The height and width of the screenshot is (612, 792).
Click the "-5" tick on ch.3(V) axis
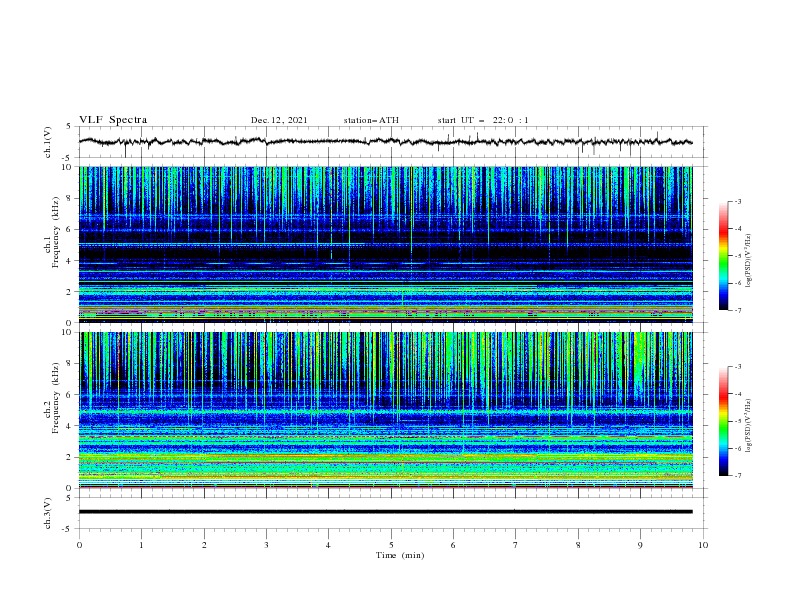[x=67, y=529]
